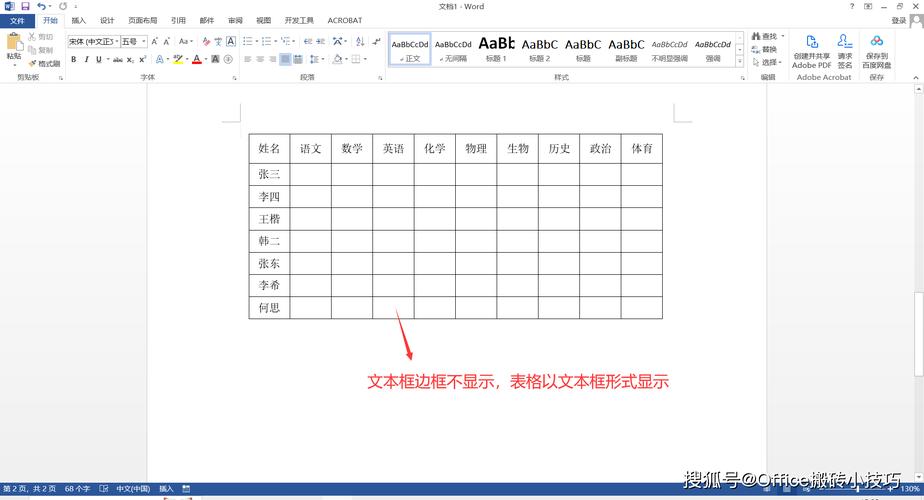Toggle justify alignment

(x=285, y=59)
